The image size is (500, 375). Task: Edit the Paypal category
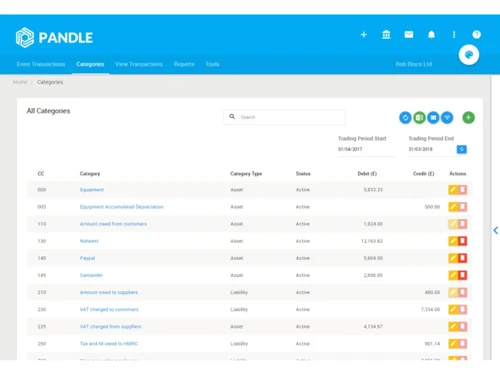pos(453,258)
